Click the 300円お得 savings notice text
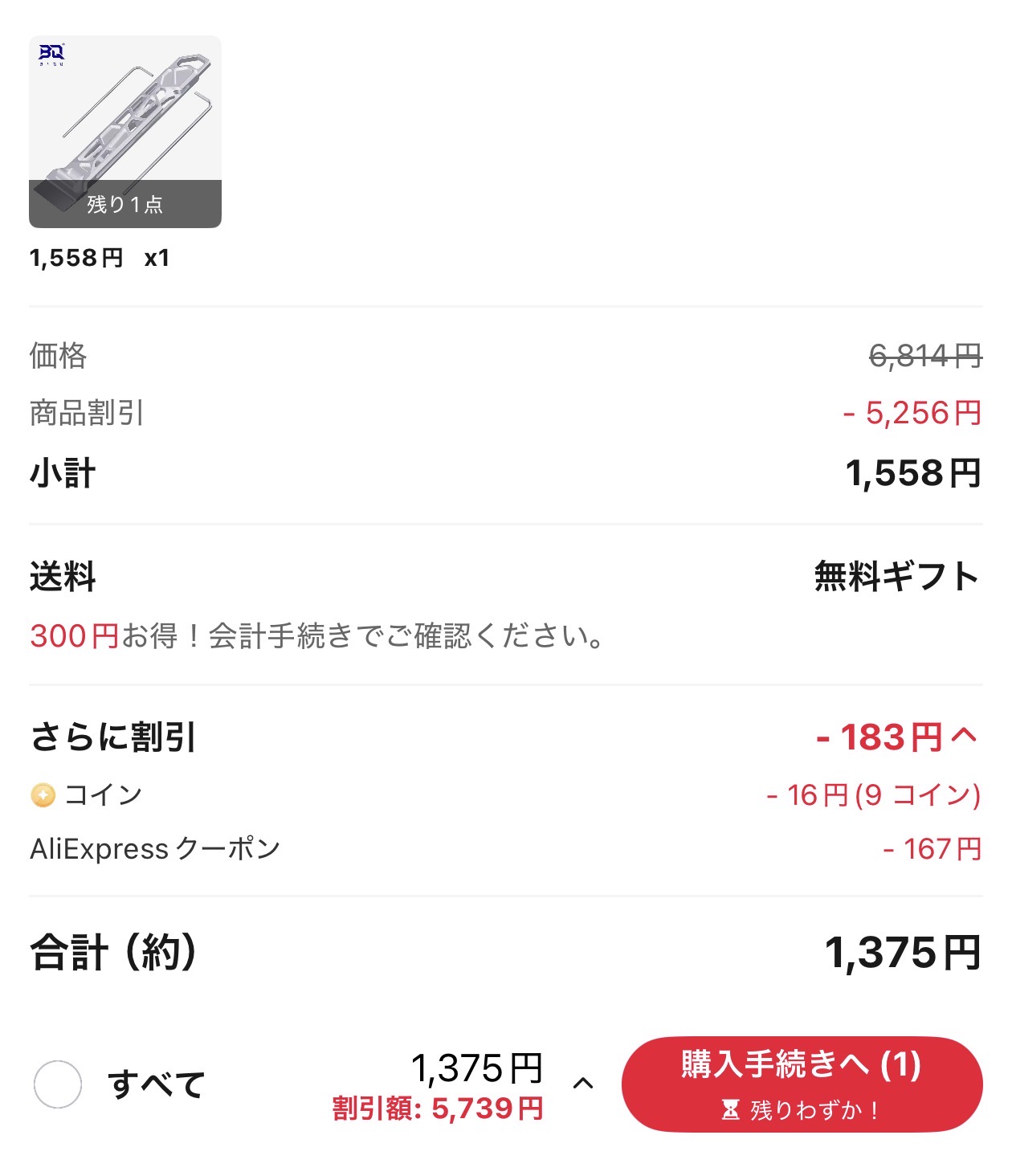1012x1176 pixels. [316, 636]
